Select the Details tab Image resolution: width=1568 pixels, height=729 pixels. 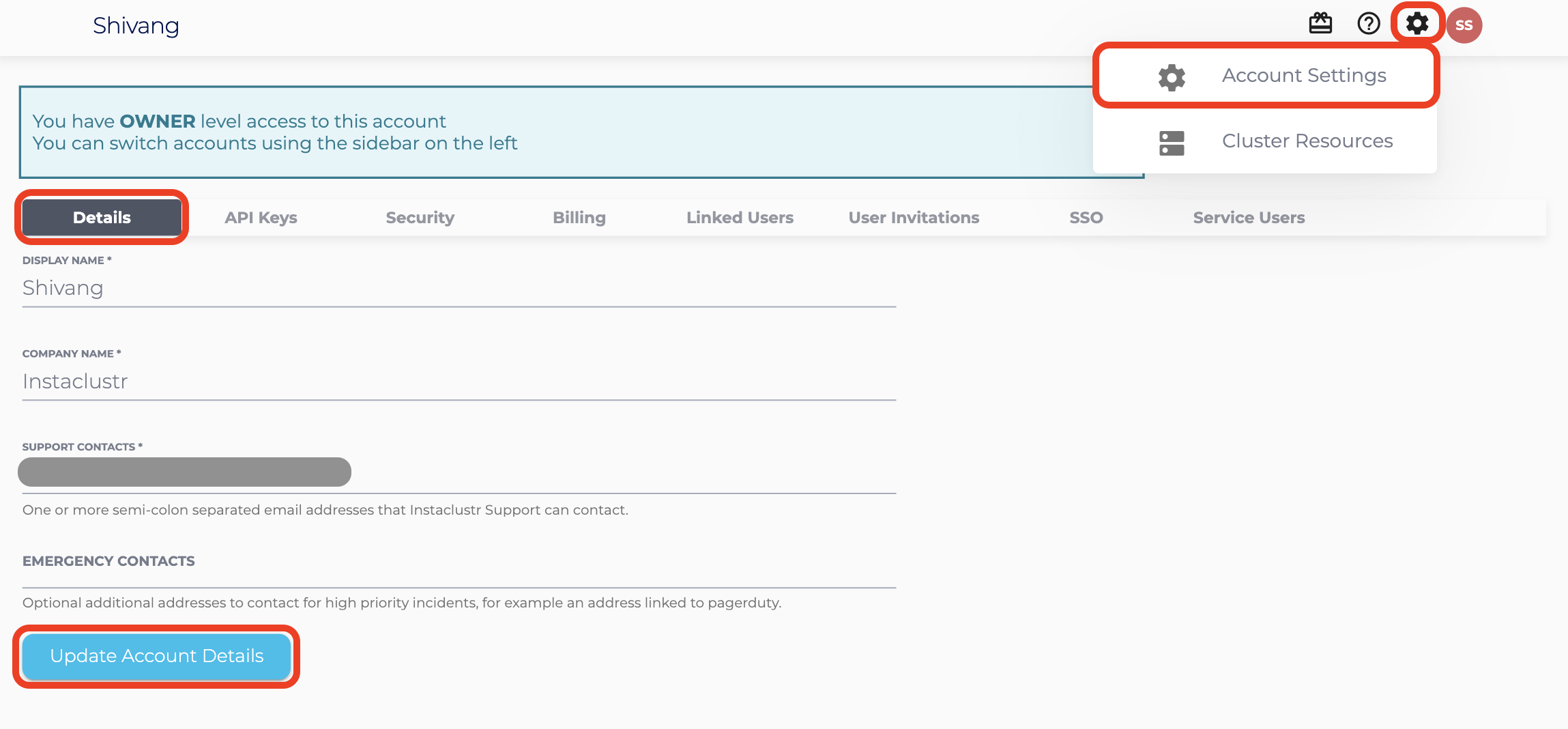102,217
